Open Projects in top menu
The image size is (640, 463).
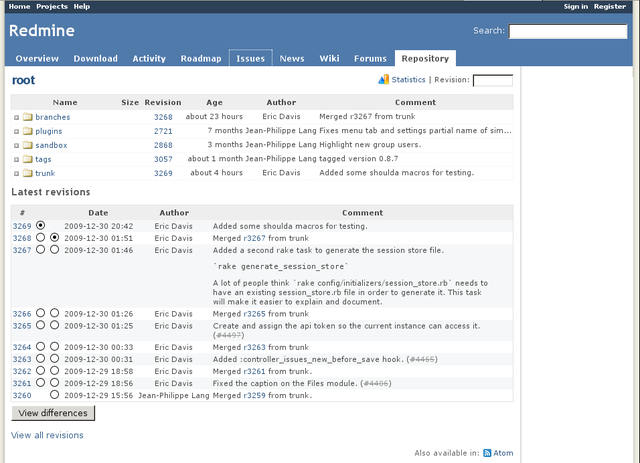pyautogui.click(x=52, y=7)
